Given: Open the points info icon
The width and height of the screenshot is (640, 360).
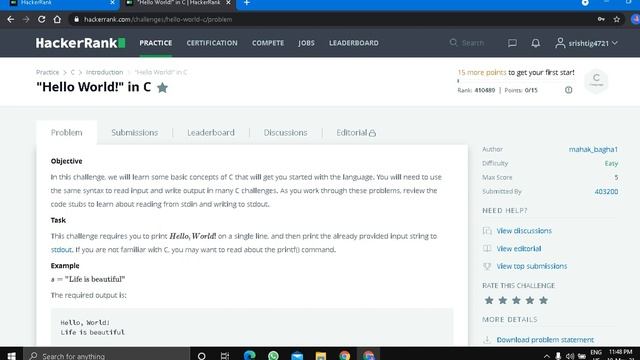Looking at the screenshot, I should pos(569,90).
